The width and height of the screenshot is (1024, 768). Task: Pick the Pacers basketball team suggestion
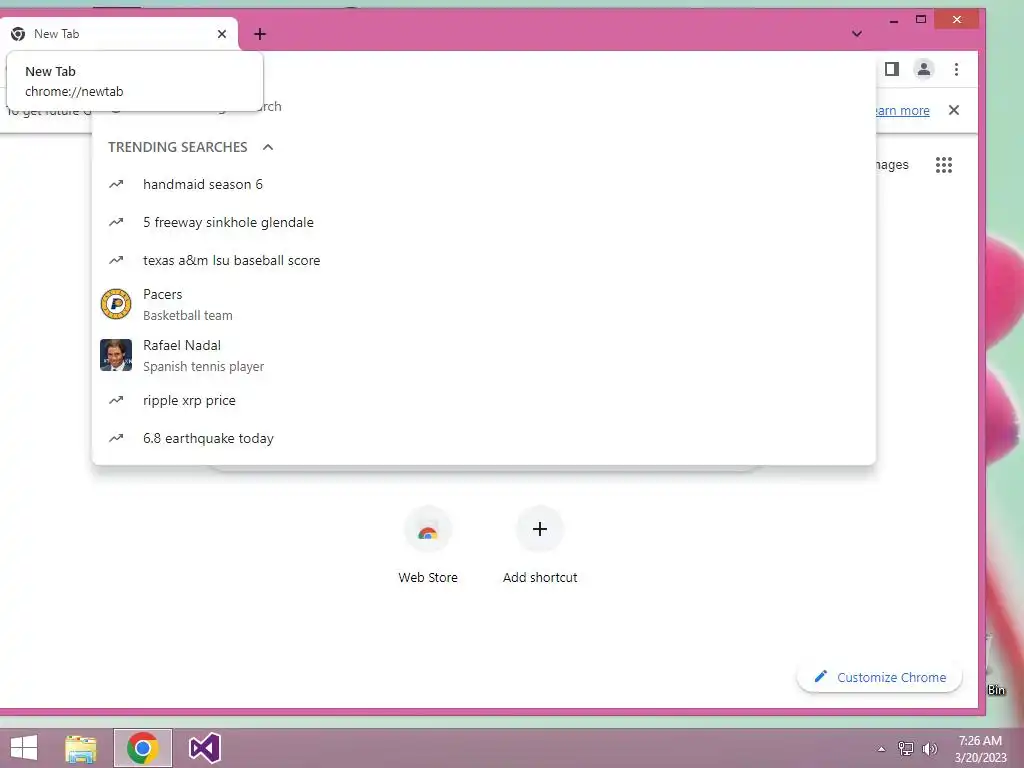[483, 304]
